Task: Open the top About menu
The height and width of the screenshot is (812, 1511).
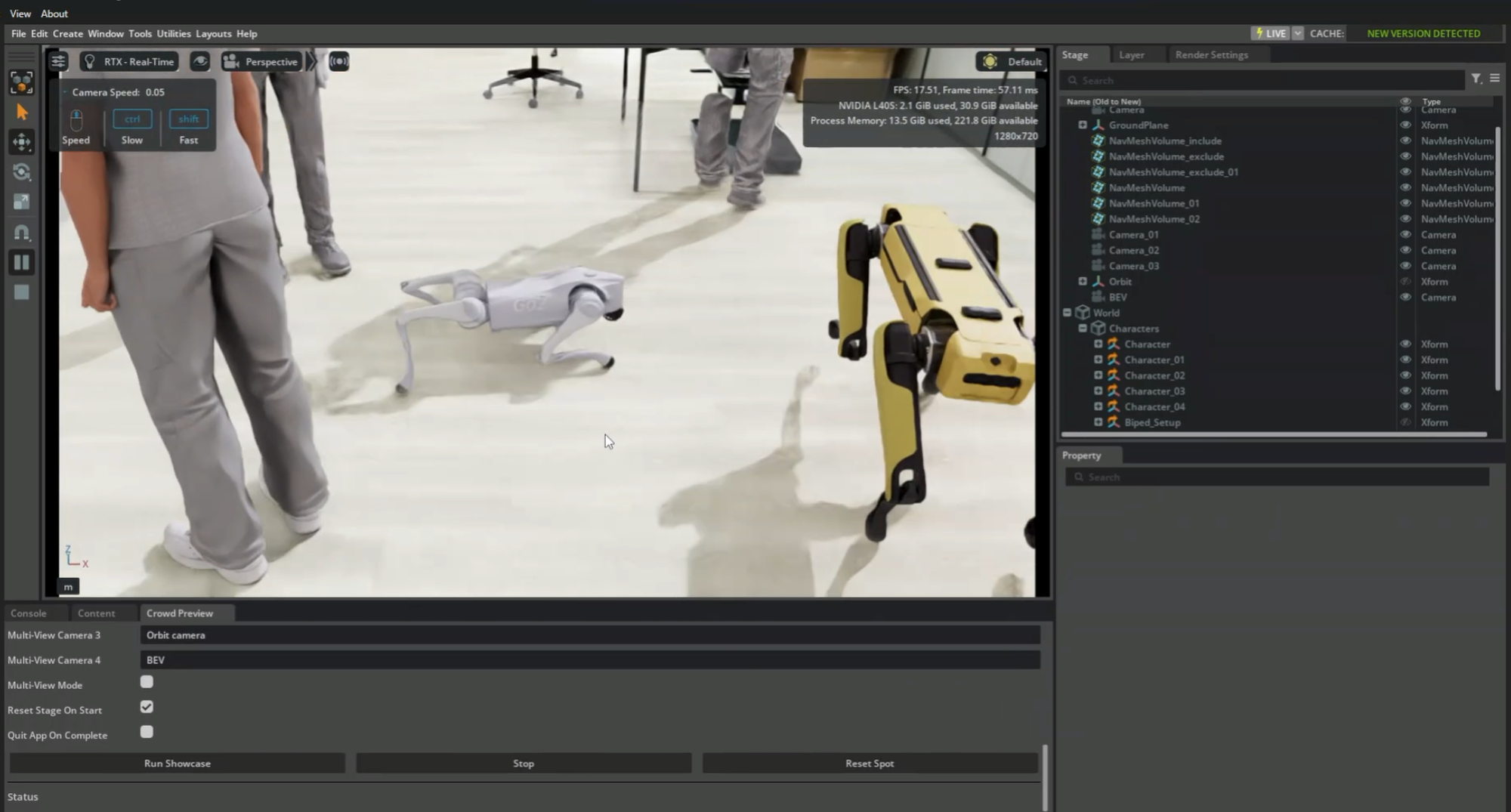Action: point(54,14)
